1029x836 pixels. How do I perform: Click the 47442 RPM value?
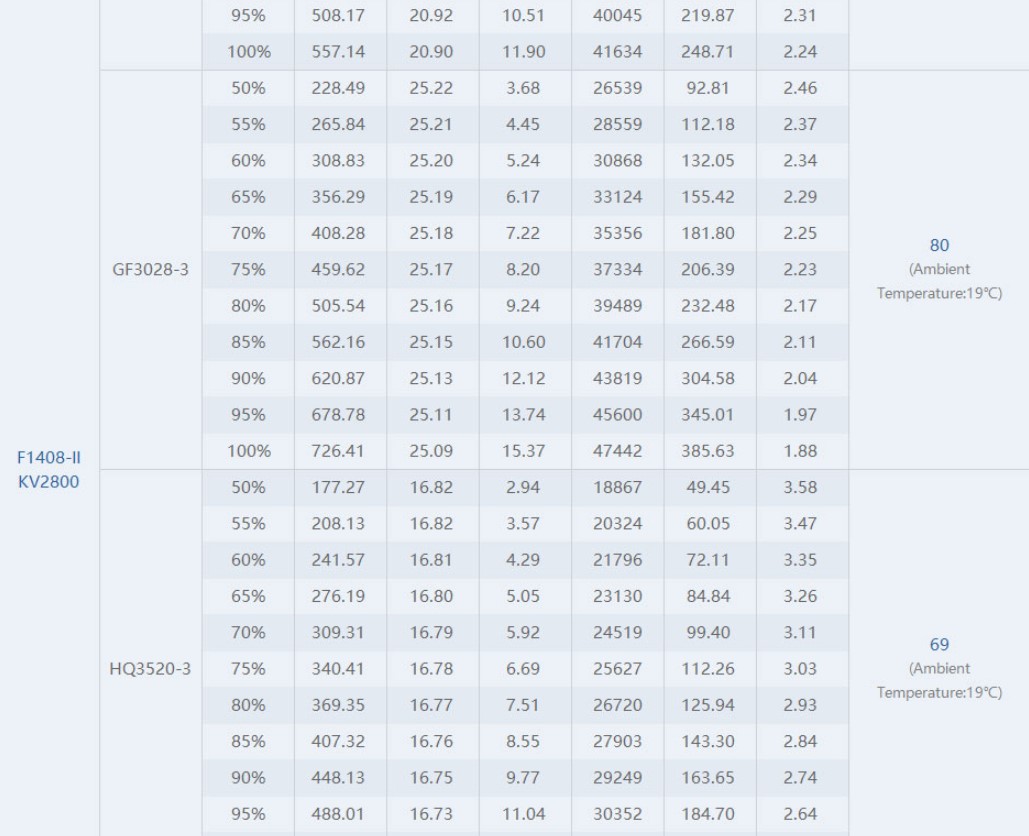click(x=618, y=451)
